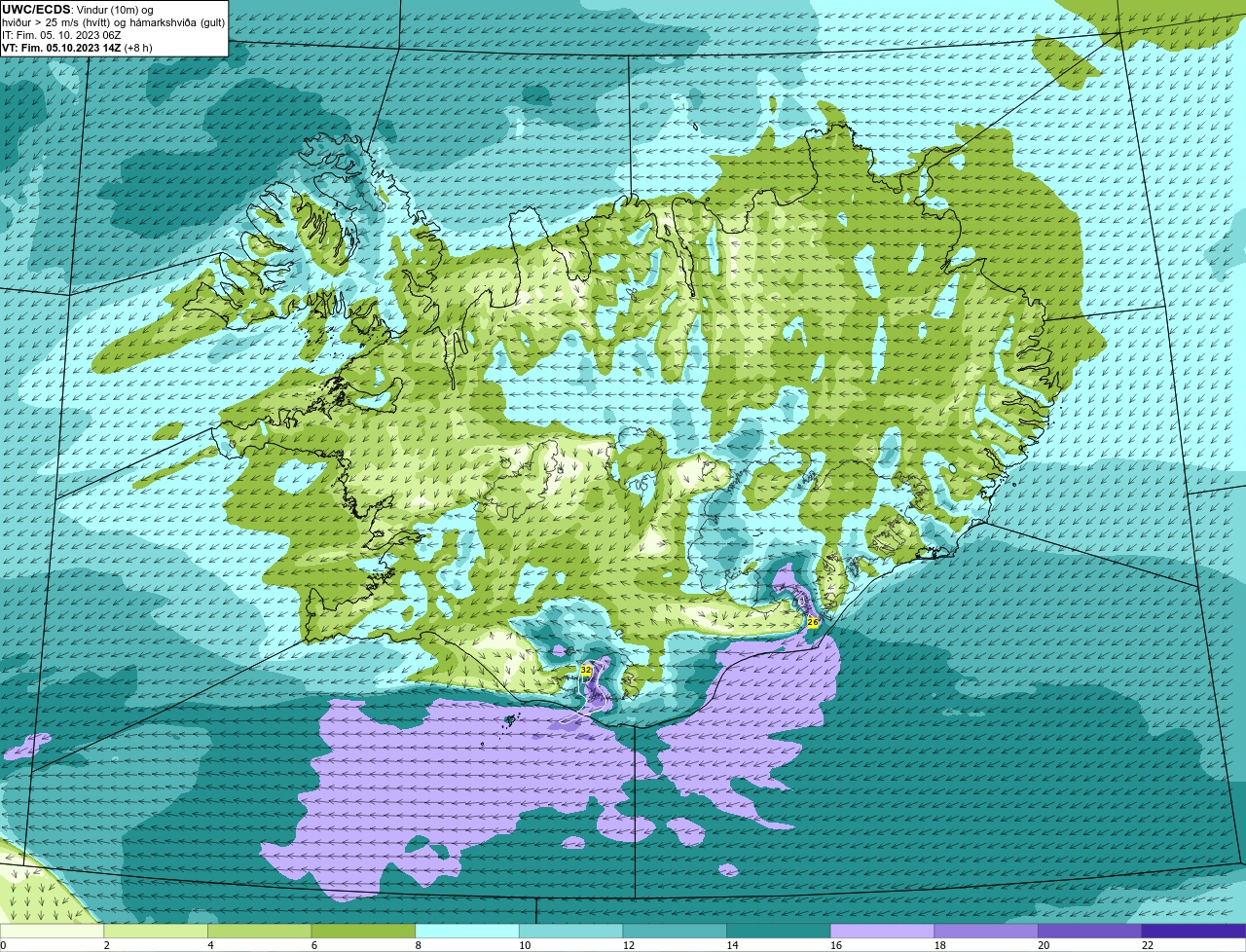Pick the 16–18 m/s light lavender swatch
Viewport: 1246px width, 952px height.
click(x=882, y=931)
